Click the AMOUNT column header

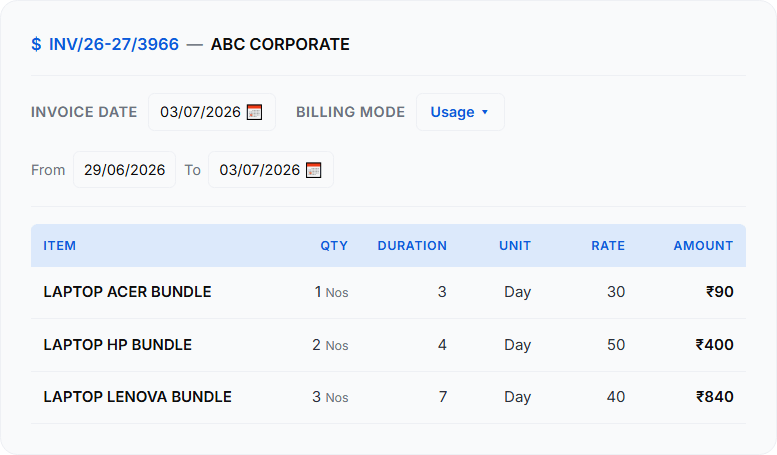pos(703,246)
